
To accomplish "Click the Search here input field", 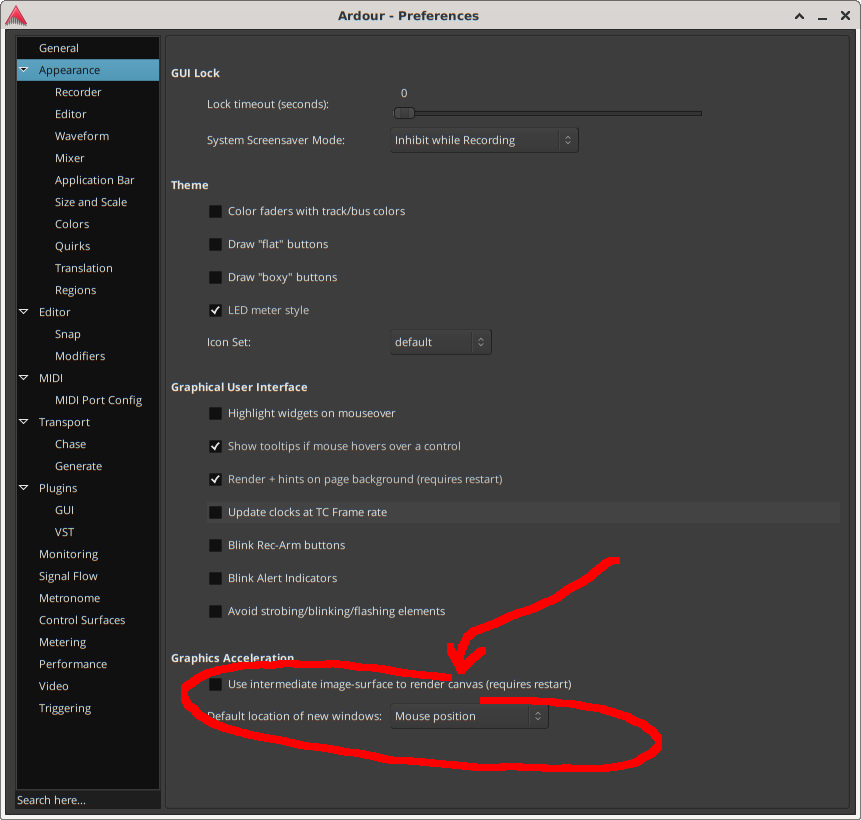I will point(87,800).
